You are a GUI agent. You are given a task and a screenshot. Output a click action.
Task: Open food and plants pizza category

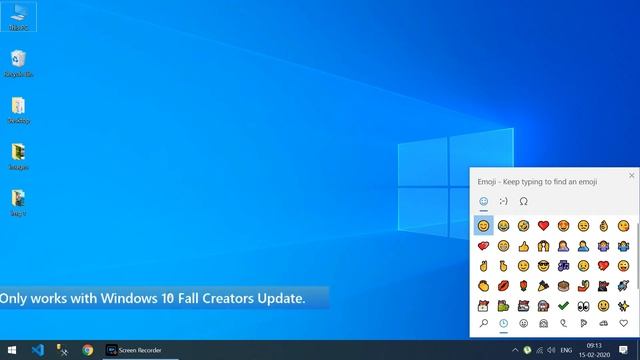tap(583, 324)
